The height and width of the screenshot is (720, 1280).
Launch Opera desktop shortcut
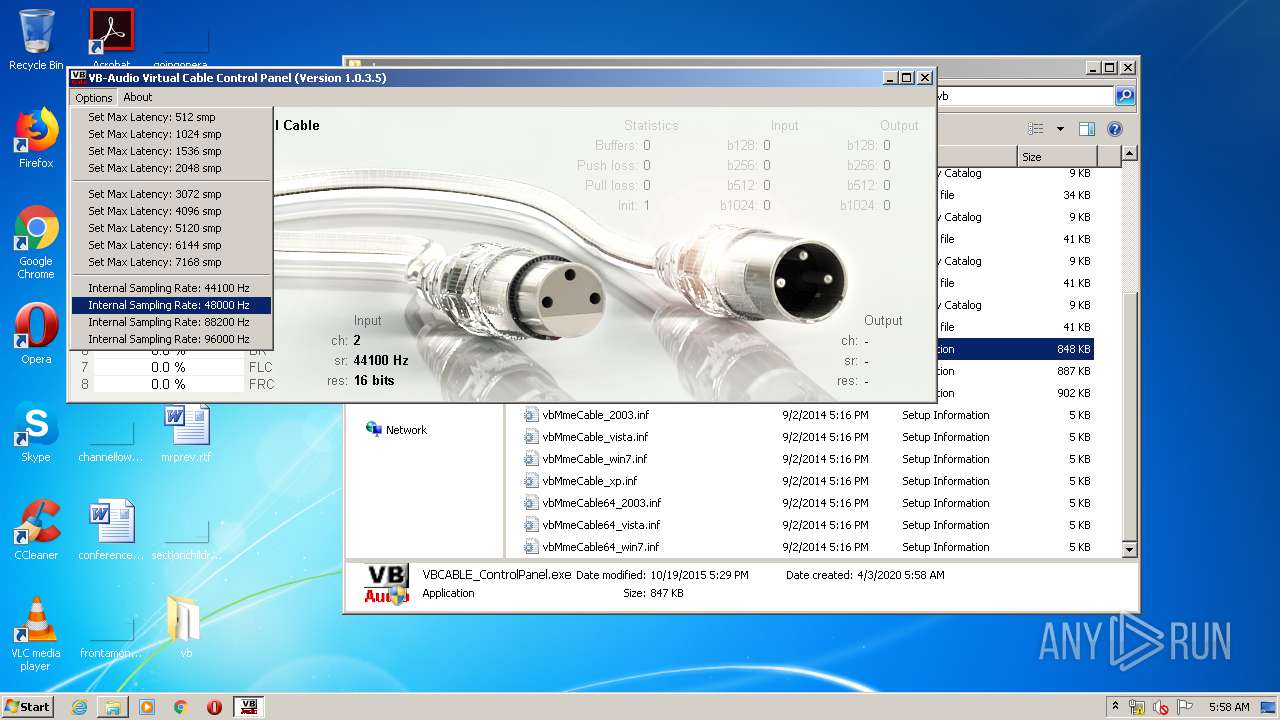tap(36, 334)
